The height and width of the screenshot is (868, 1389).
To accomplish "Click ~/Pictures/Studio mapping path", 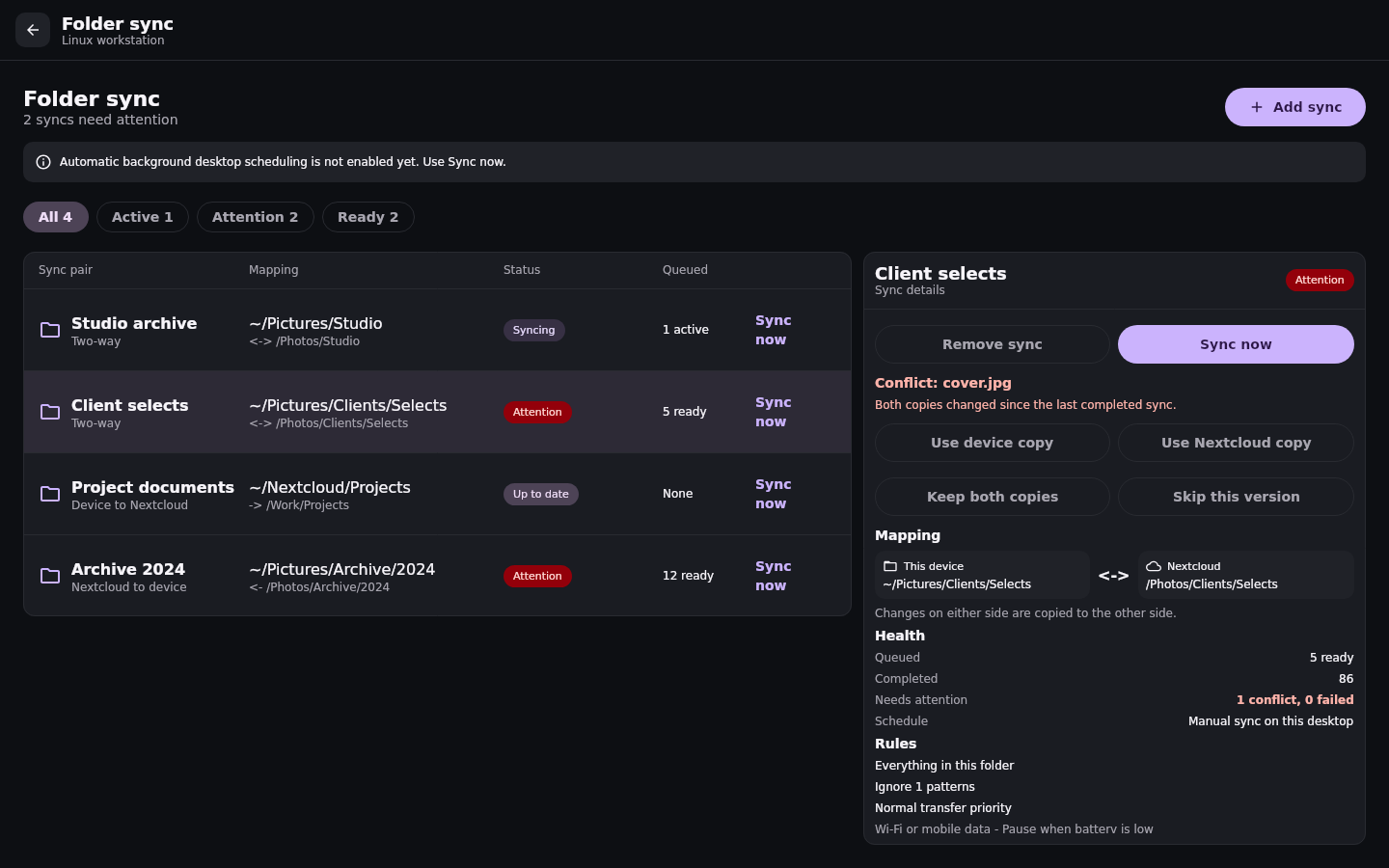I will (x=315, y=323).
